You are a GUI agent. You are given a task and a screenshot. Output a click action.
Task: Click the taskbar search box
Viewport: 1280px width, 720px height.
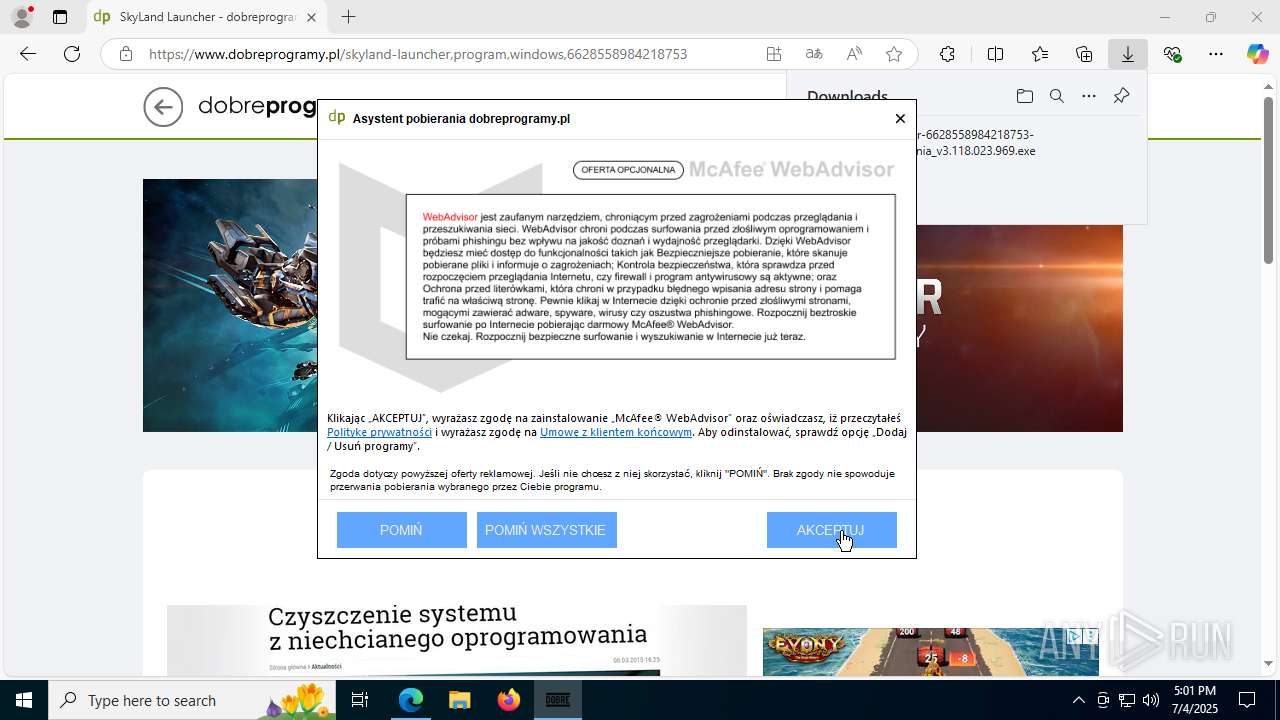pyautogui.click(x=193, y=700)
